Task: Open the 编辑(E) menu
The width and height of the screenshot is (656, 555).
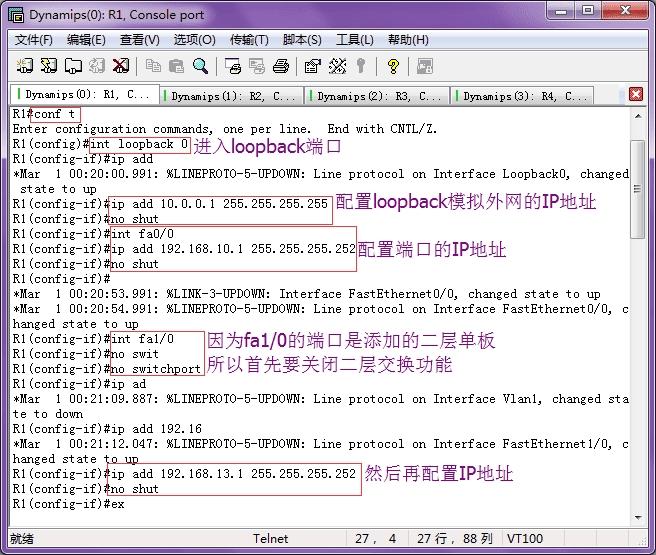Action: (x=86, y=40)
